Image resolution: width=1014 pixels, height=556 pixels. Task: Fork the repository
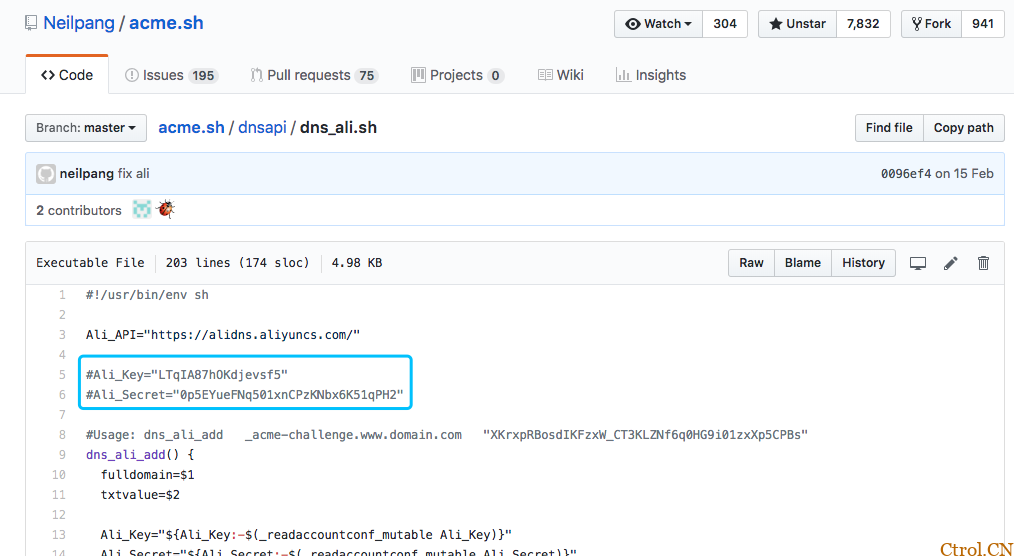(931, 24)
